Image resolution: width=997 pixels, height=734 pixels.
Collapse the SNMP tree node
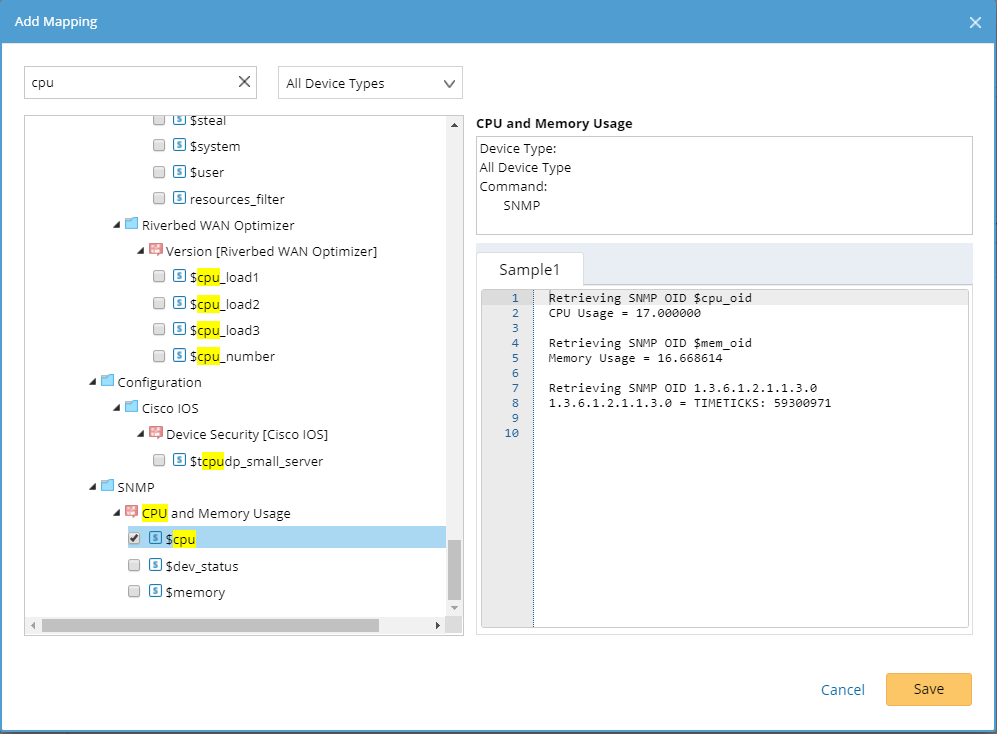pyautogui.click(x=93, y=487)
